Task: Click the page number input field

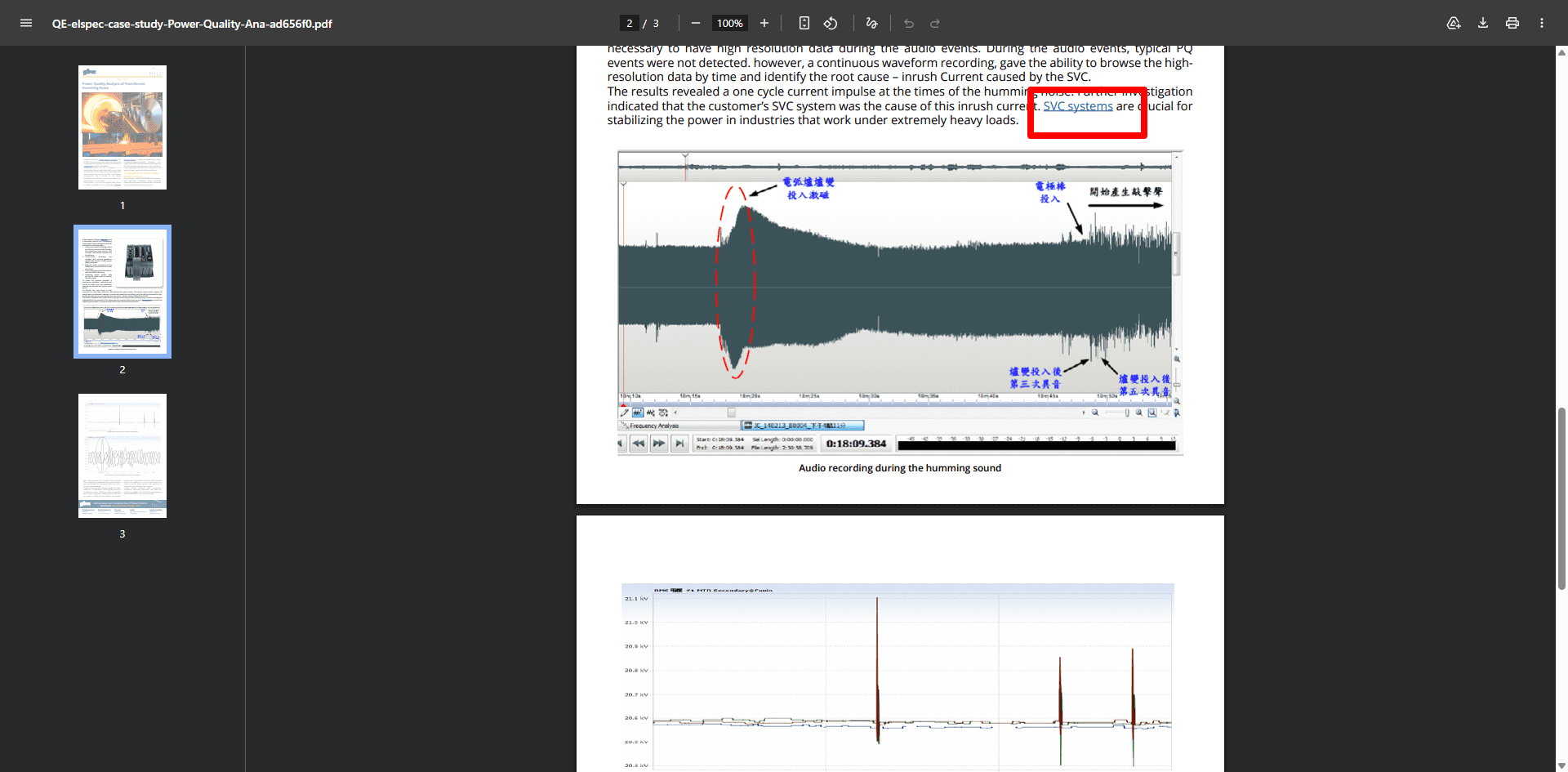Action: pyautogui.click(x=630, y=23)
